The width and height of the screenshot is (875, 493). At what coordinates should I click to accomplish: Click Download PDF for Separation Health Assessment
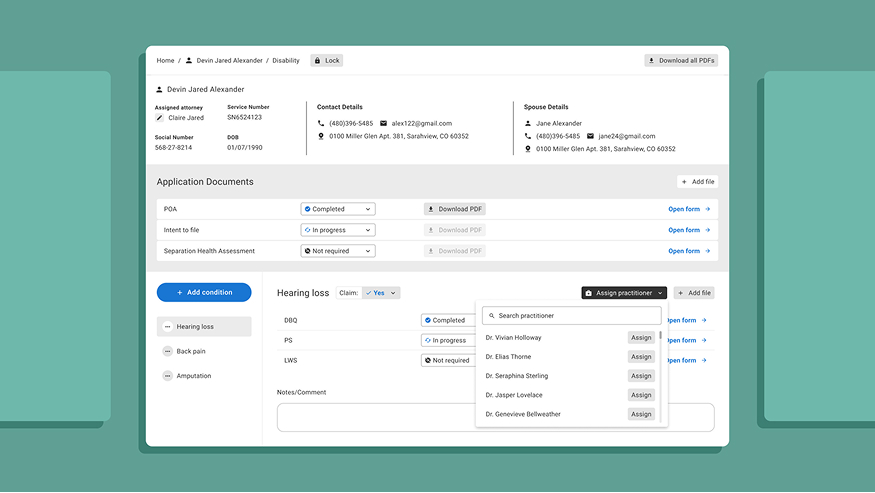click(x=455, y=251)
